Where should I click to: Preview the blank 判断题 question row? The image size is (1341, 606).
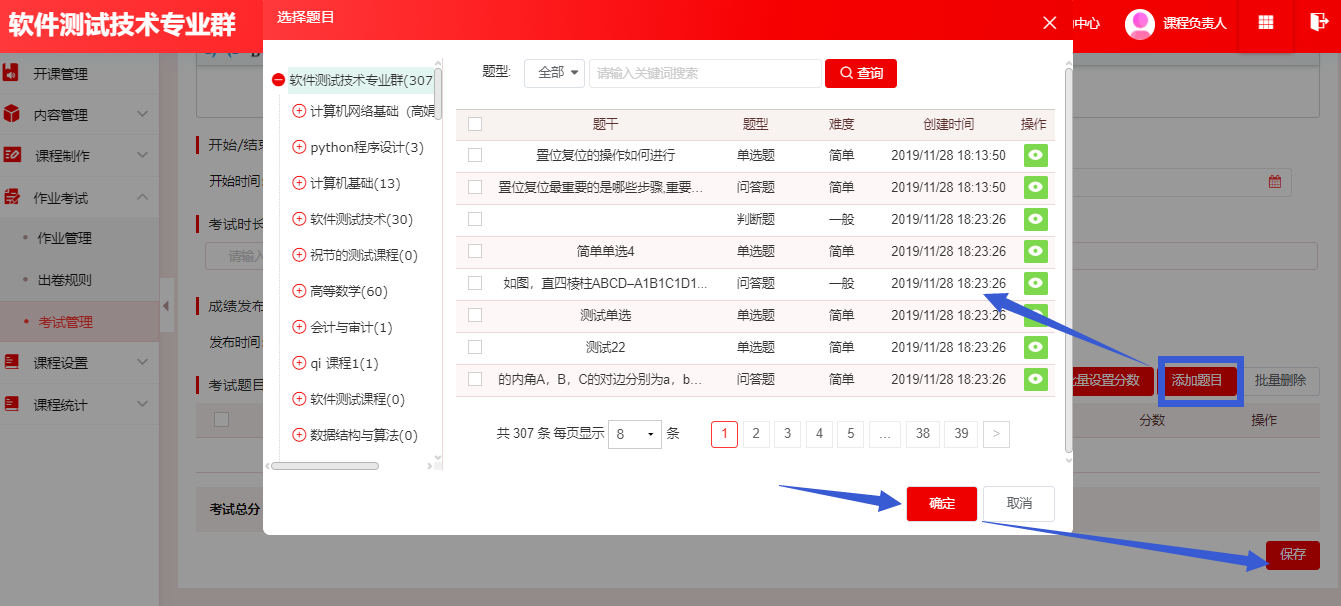pos(1035,219)
